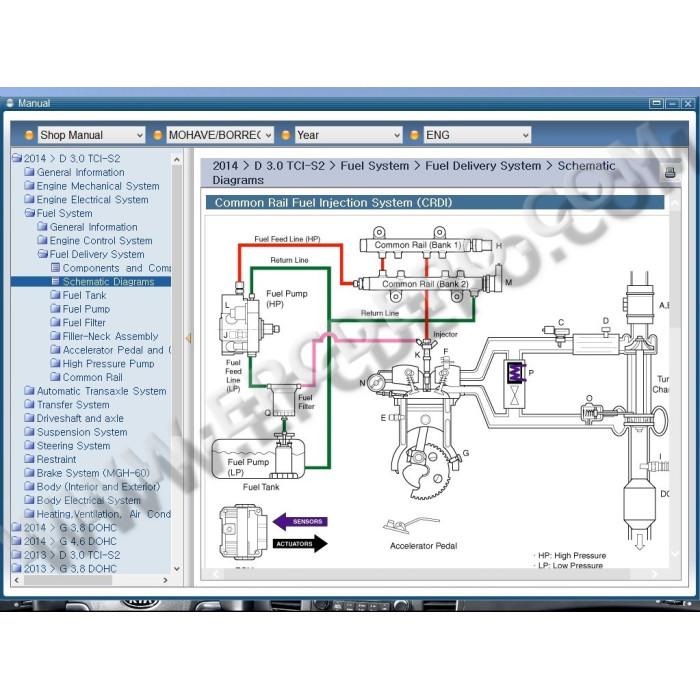Image resolution: width=700 pixels, height=700 pixels.
Task: Click the Injector label in diagram
Action: click(x=445, y=334)
